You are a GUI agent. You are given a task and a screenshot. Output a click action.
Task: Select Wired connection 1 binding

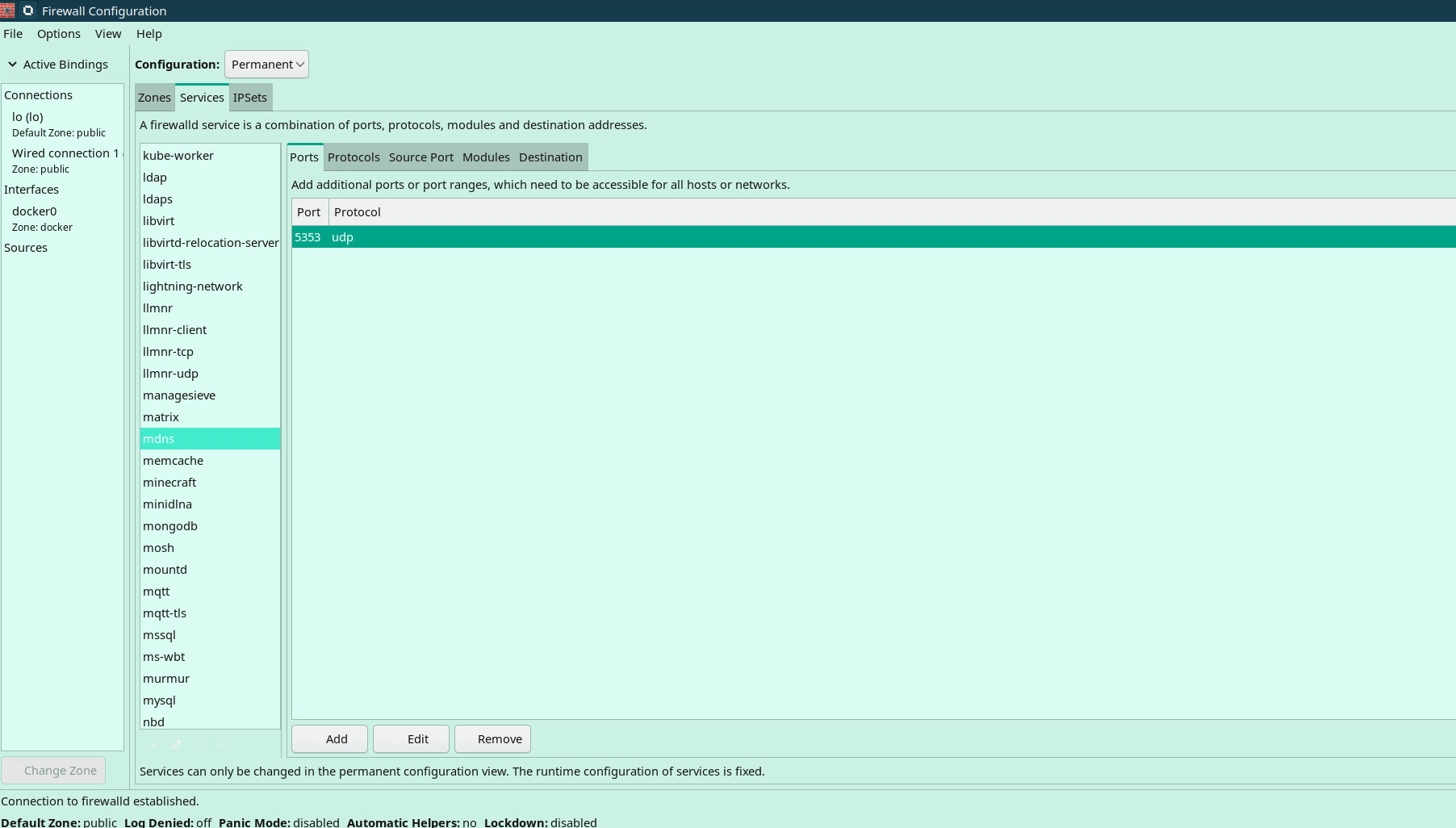[65, 153]
